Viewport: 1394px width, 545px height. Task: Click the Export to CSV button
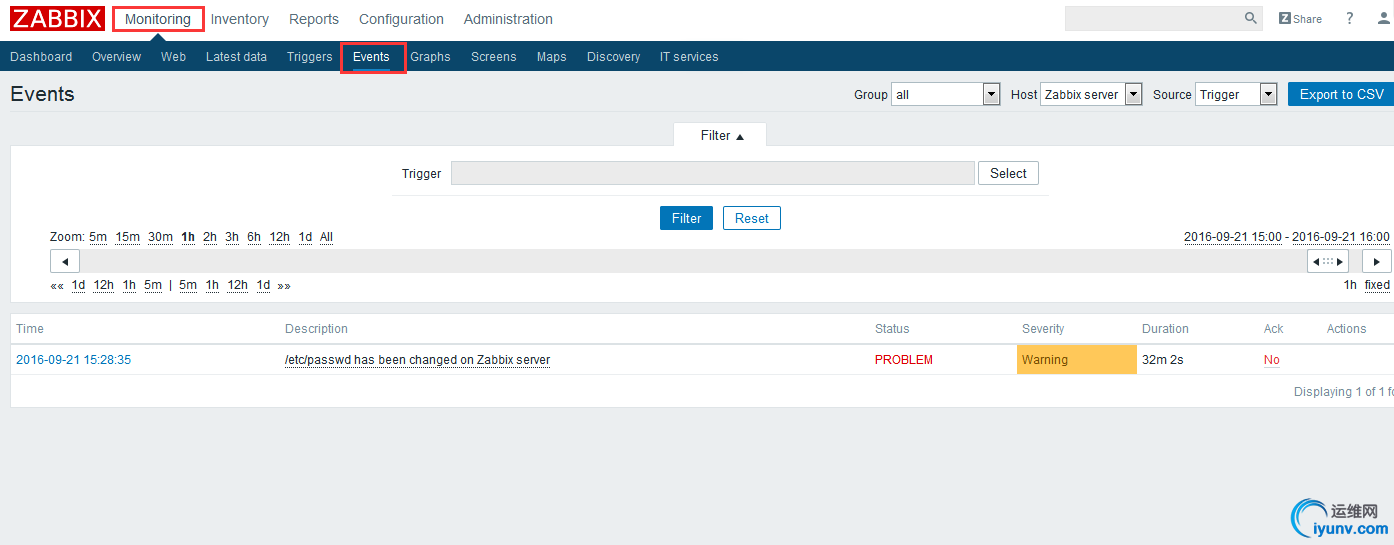(x=1341, y=94)
